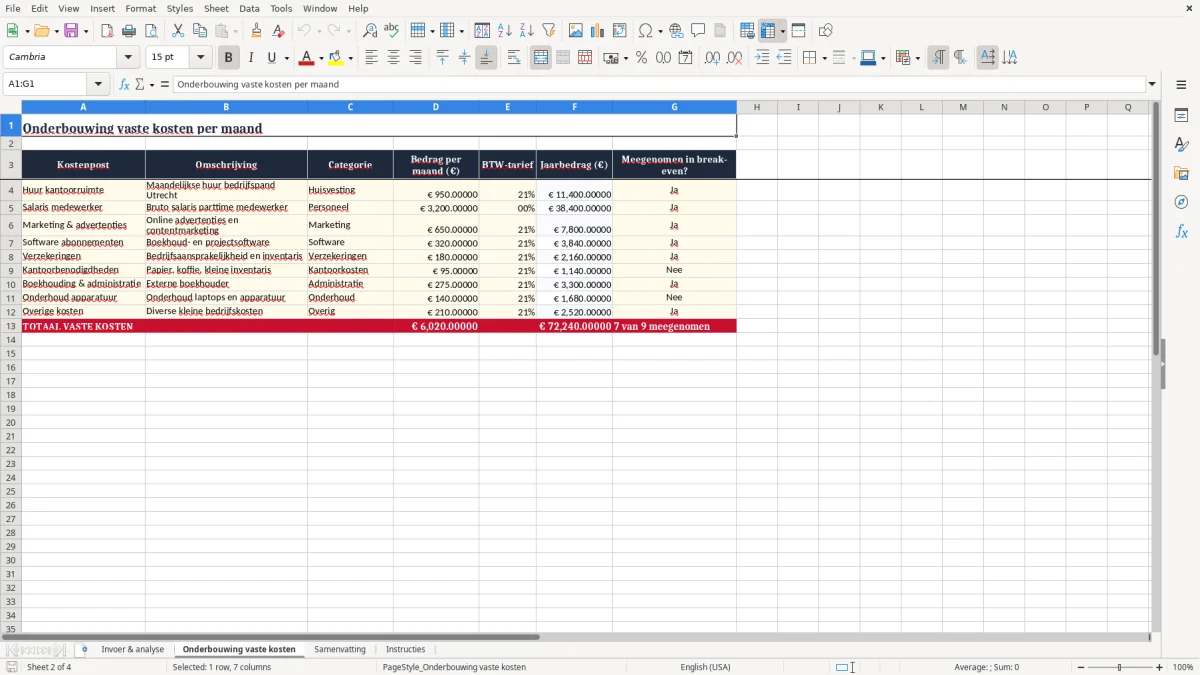Image resolution: width=1200 pixels, height=675 pixels.
Task: Toggle Freeze Rows and Columns
Action: click(768, 31)
